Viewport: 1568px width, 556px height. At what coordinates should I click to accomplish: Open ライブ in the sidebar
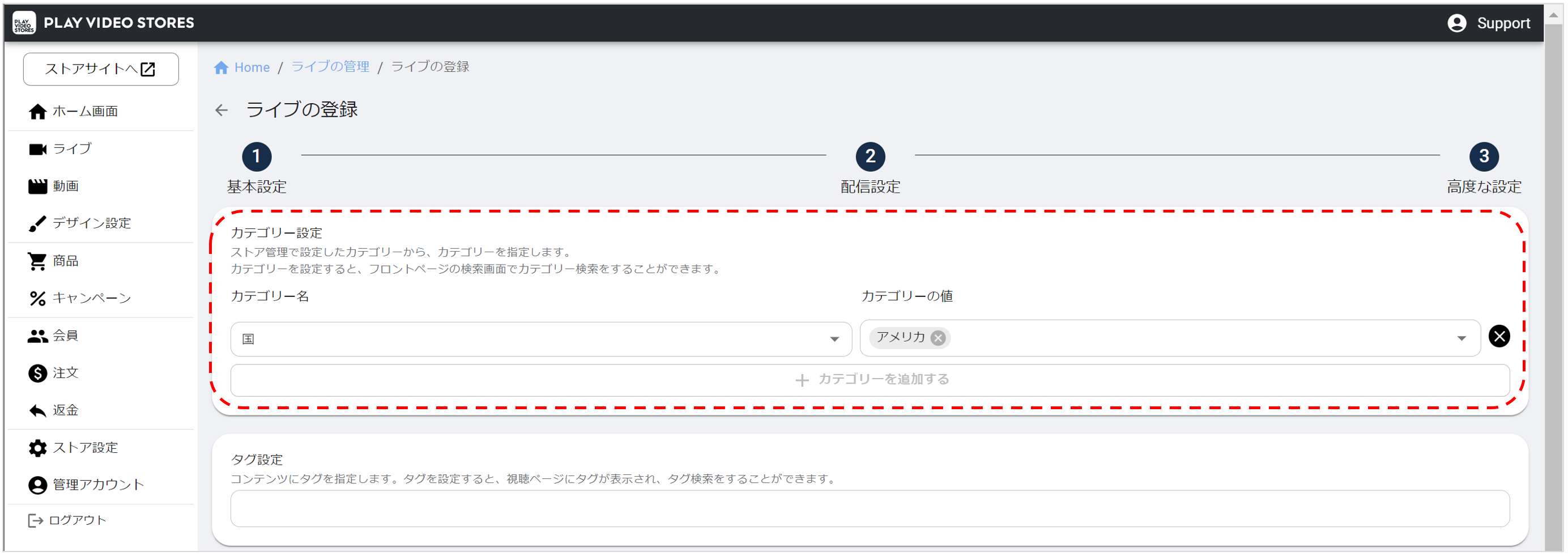(x=72, y=149)
